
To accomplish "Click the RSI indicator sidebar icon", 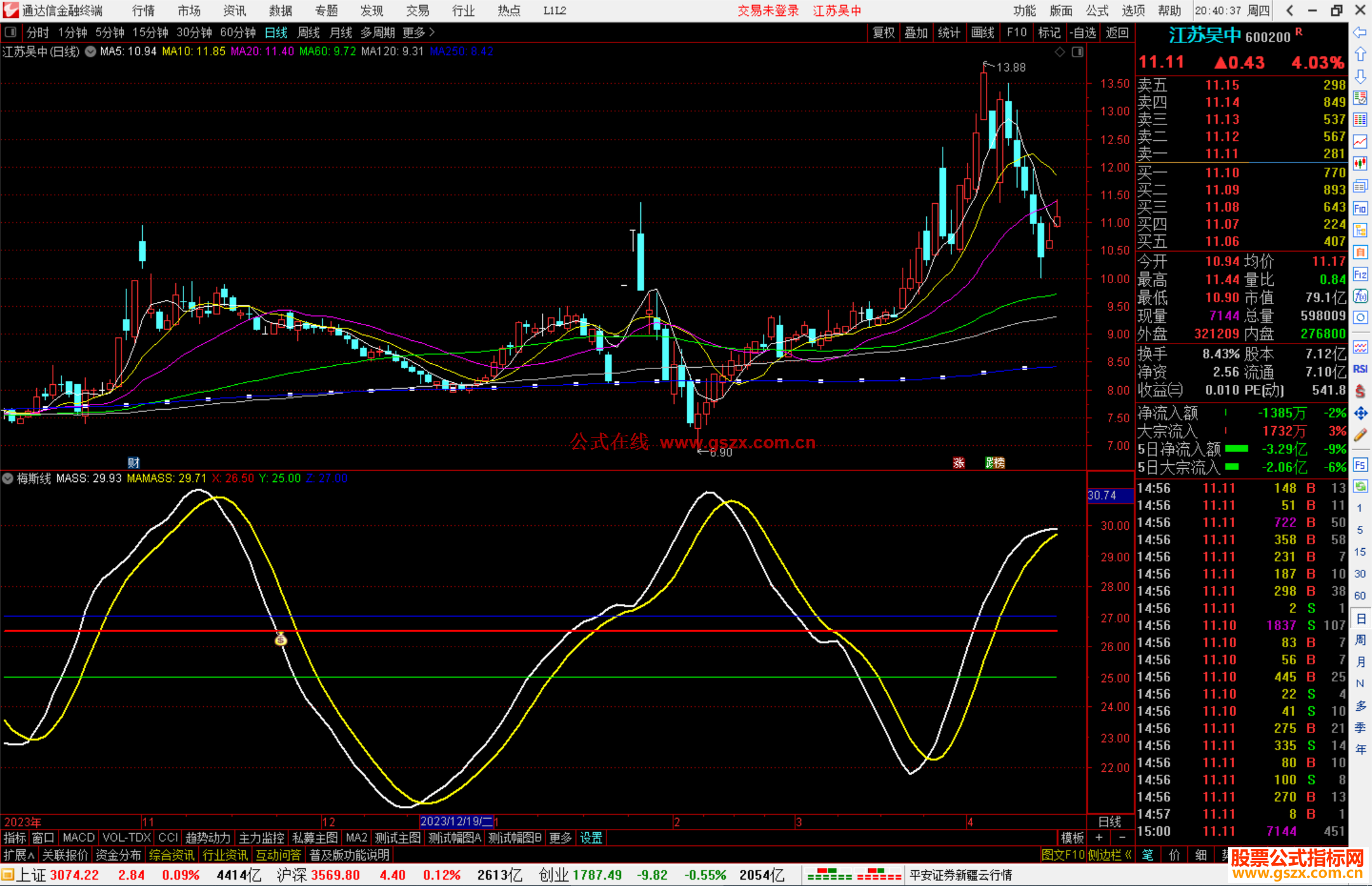I will (x=1360, y=369).
